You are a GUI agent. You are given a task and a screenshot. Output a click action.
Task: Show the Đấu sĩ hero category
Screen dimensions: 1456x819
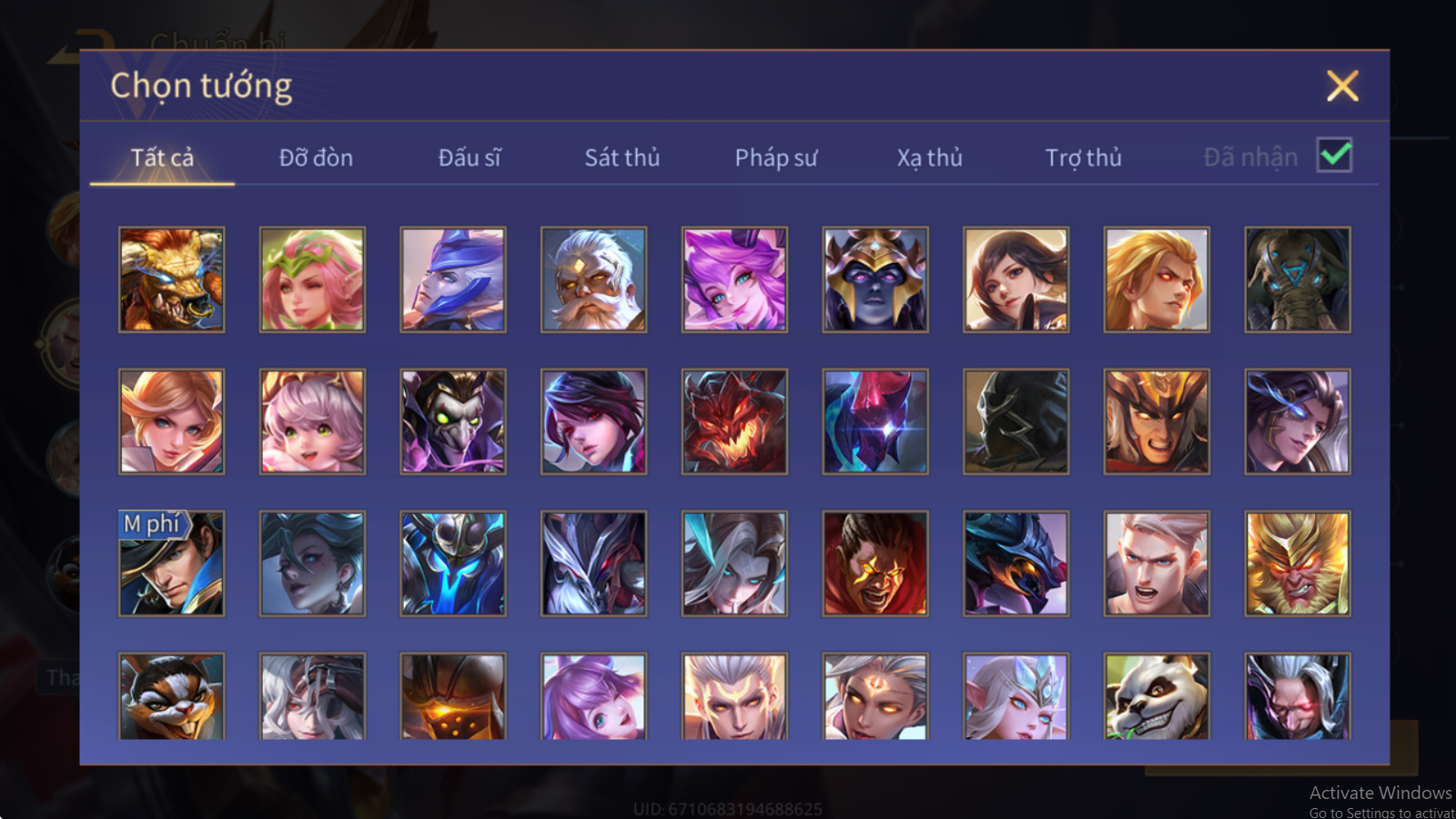[470, 157]
